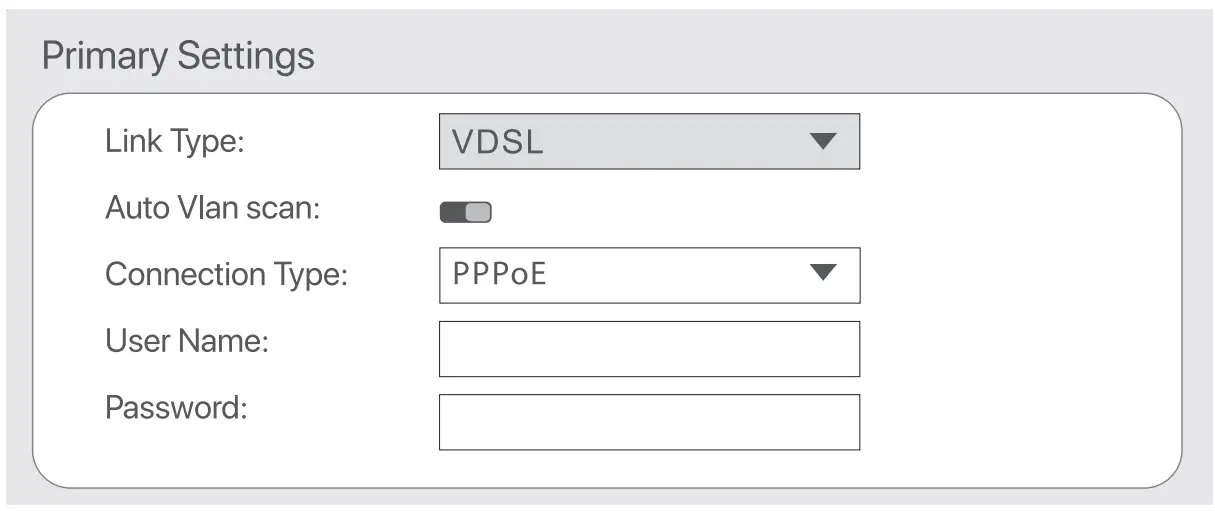Open the Link Type dropdown
Image resolution: width=1215 pixels, height=511 pixels.
pos(648,141)
